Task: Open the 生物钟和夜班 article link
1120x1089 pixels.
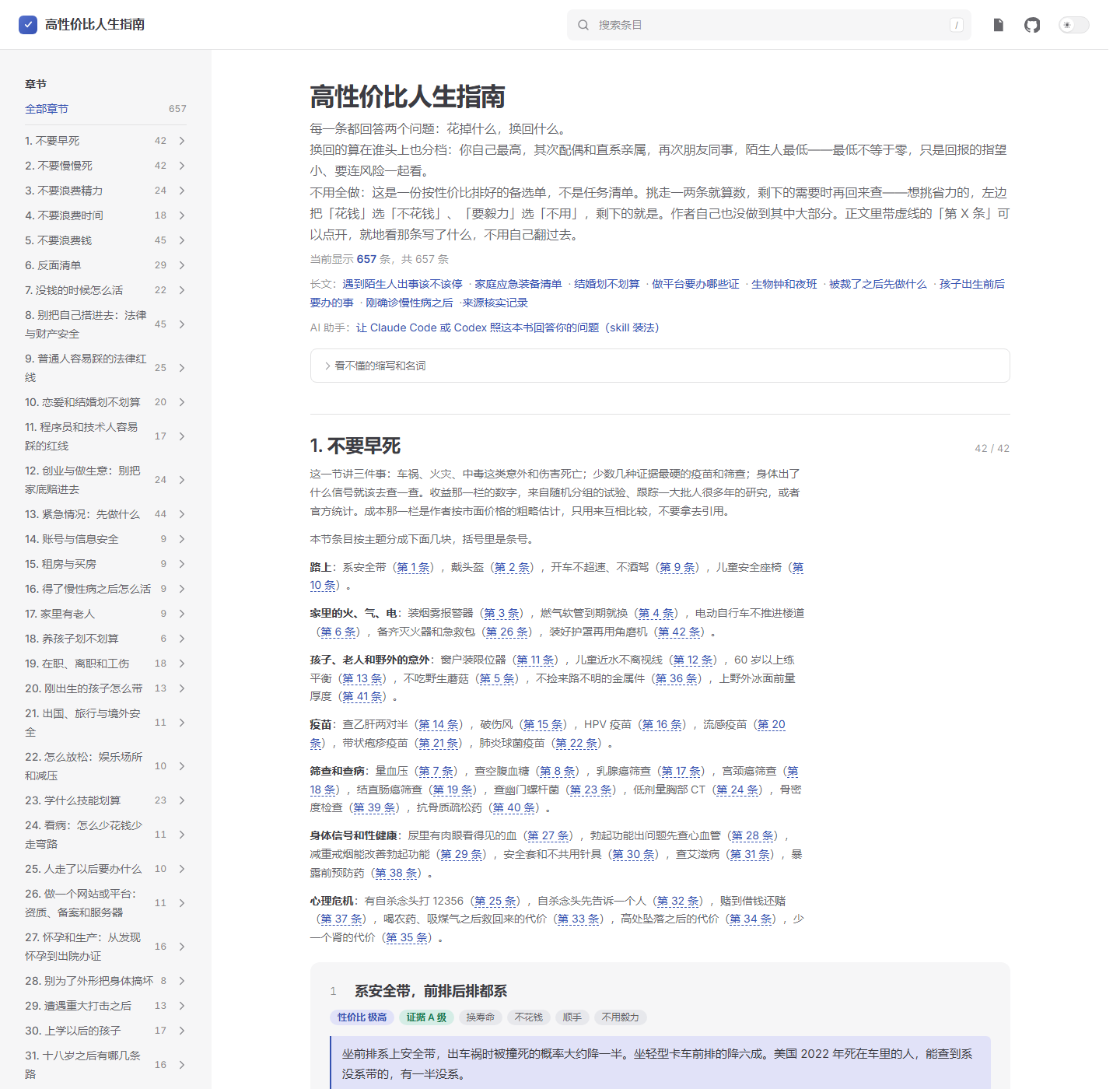Action: (x=784, y=284)
